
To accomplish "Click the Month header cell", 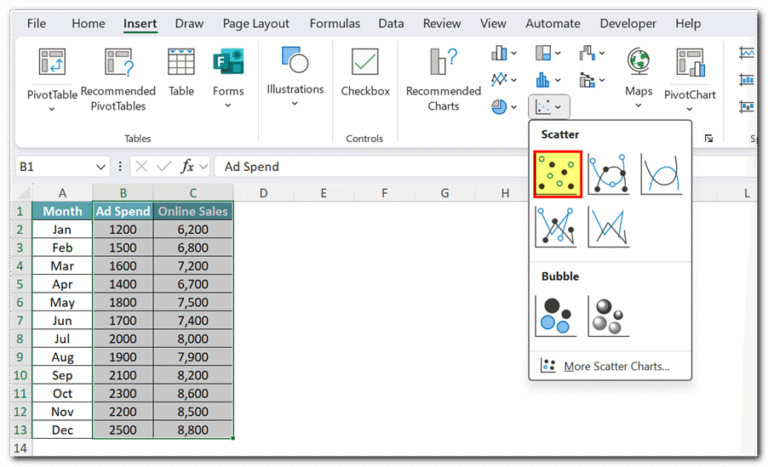I will pyautogui.click(x=62, y=211).
